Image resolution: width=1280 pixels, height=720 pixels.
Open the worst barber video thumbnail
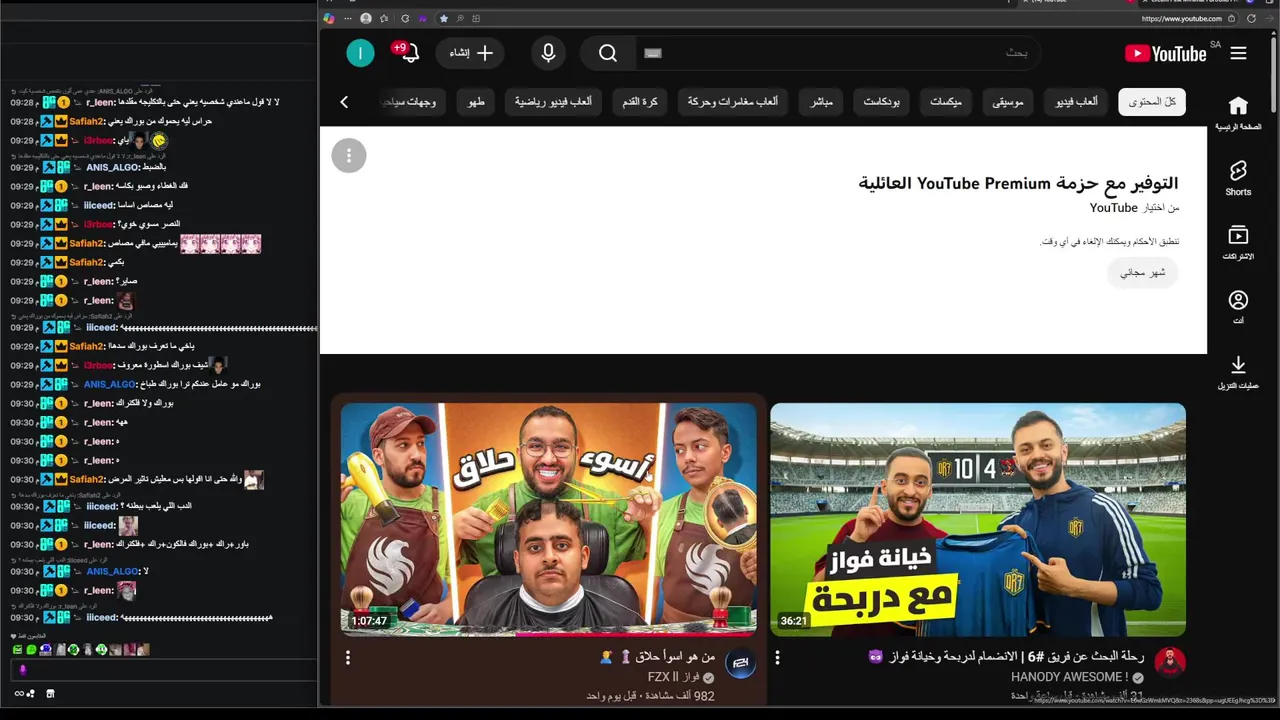[x=548, y=519]
